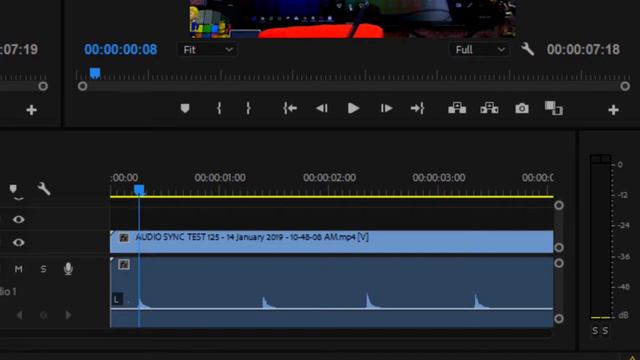The image size is (640, 360).
Task: Click the L channel label on audio clip
Action: click(117, 299)
